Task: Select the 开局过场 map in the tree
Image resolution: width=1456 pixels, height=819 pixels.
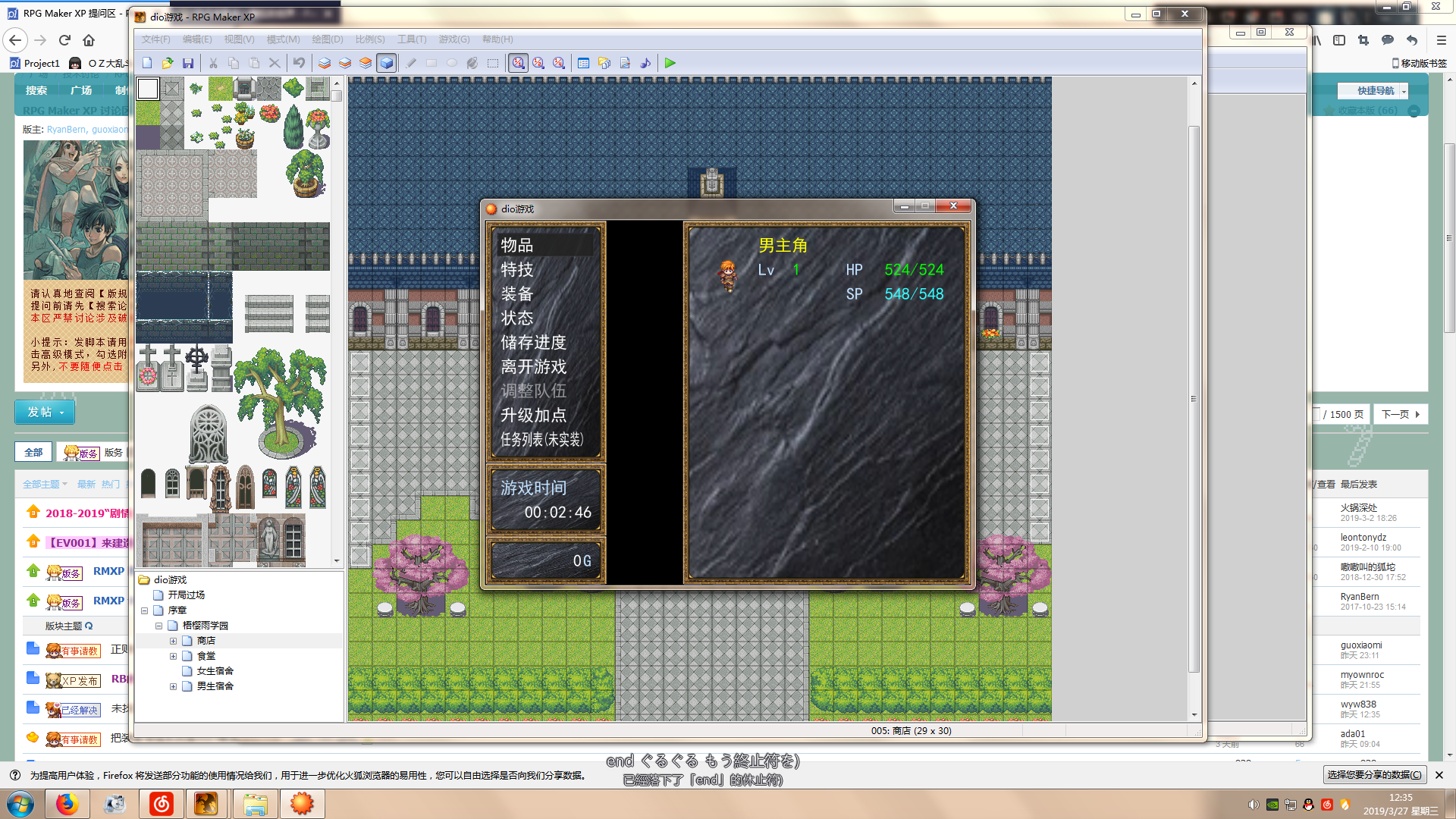Action: (x=186, y=595)
